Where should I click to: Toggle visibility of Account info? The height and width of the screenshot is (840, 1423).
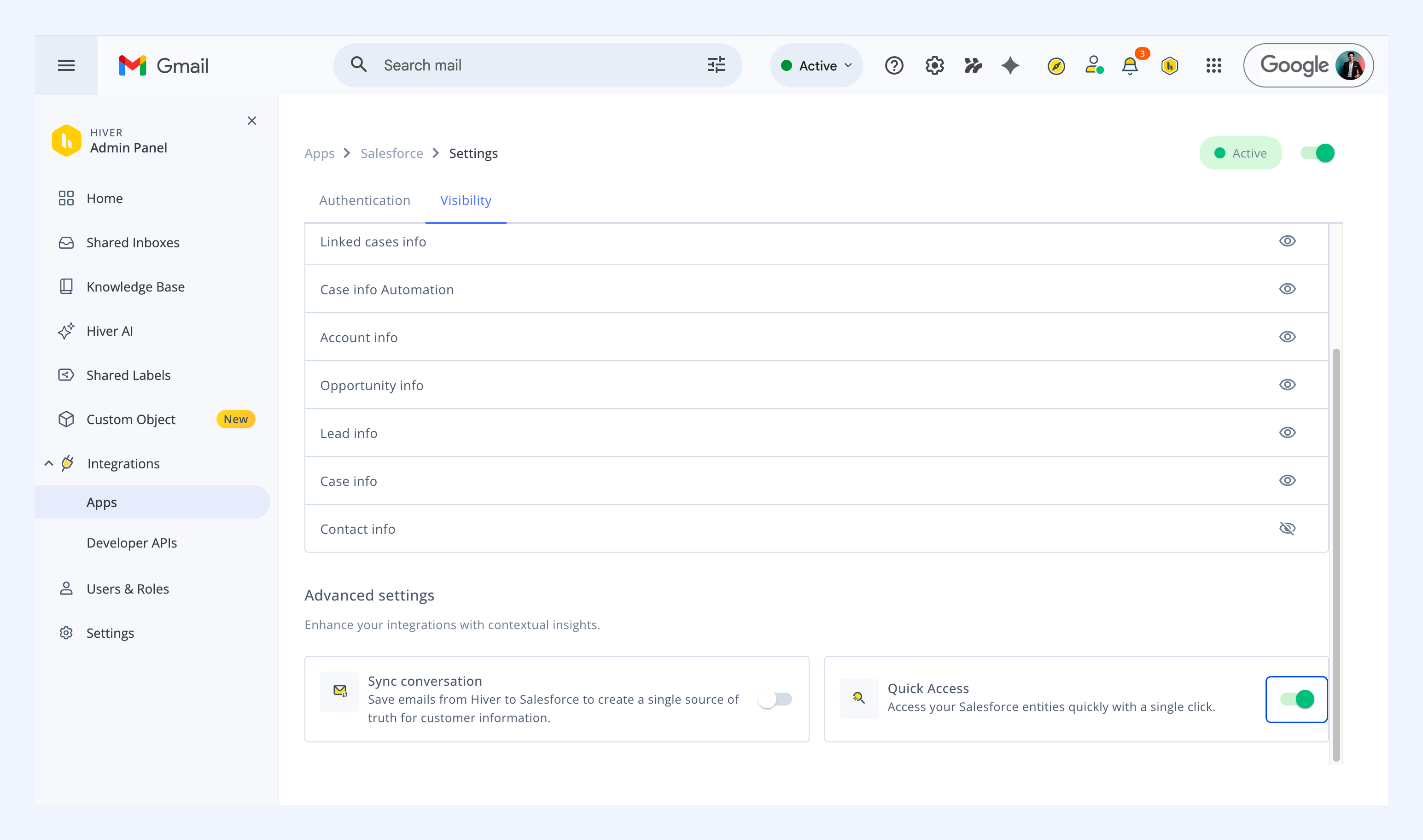(1287, 337)
